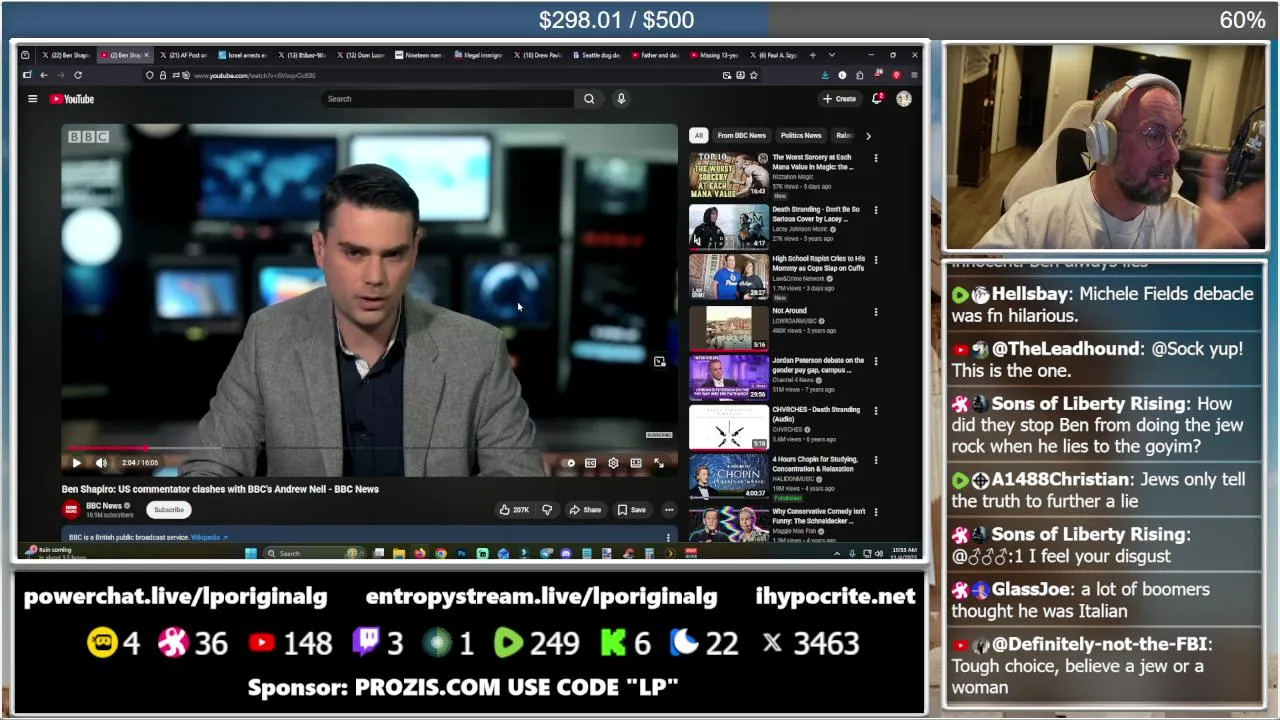Select the From BBC News chip
This screenshot has width=1280, height=720.
pos(741,135)
